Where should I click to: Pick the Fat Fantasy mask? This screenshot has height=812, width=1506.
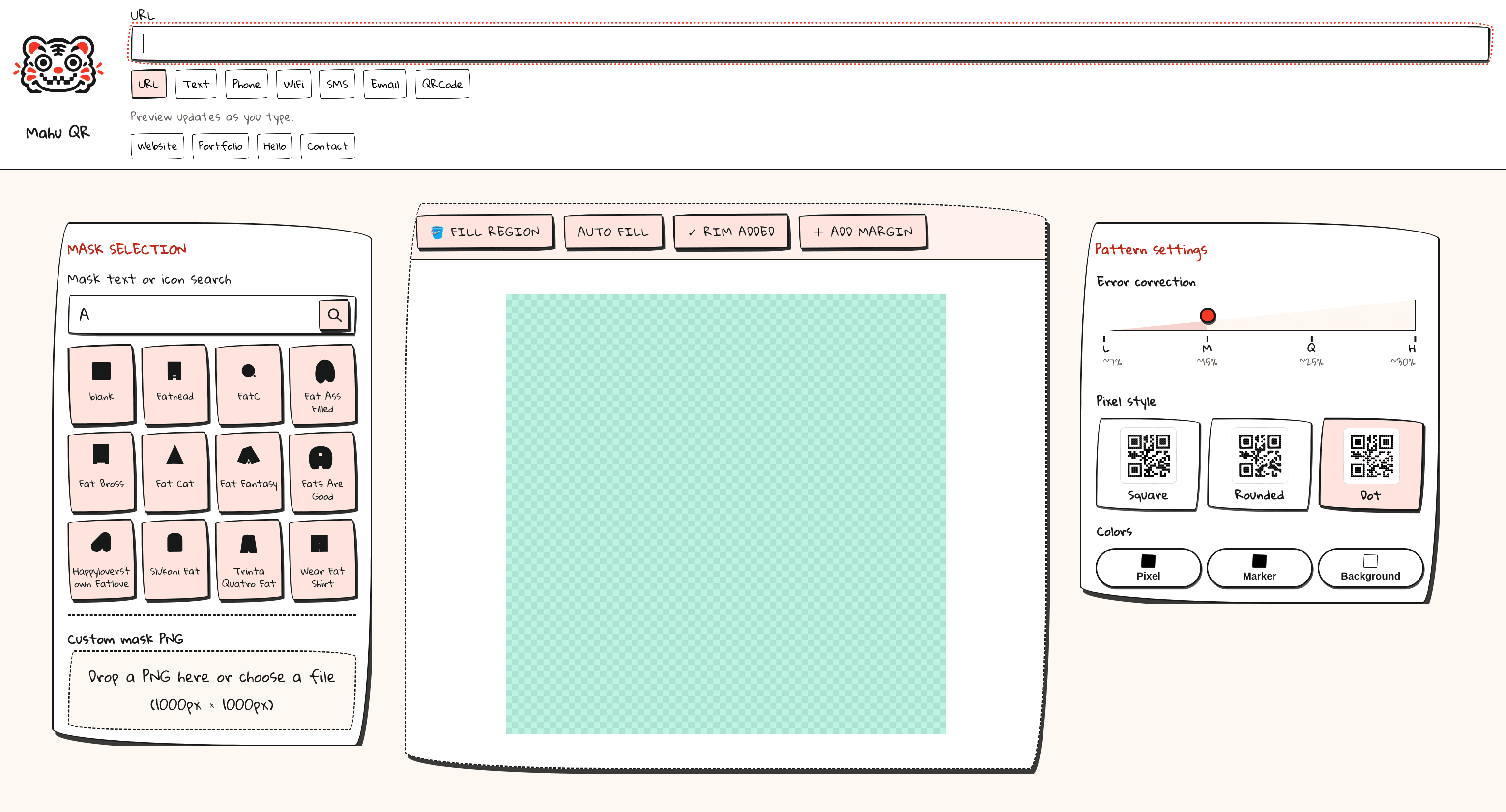tap(249, 471)
